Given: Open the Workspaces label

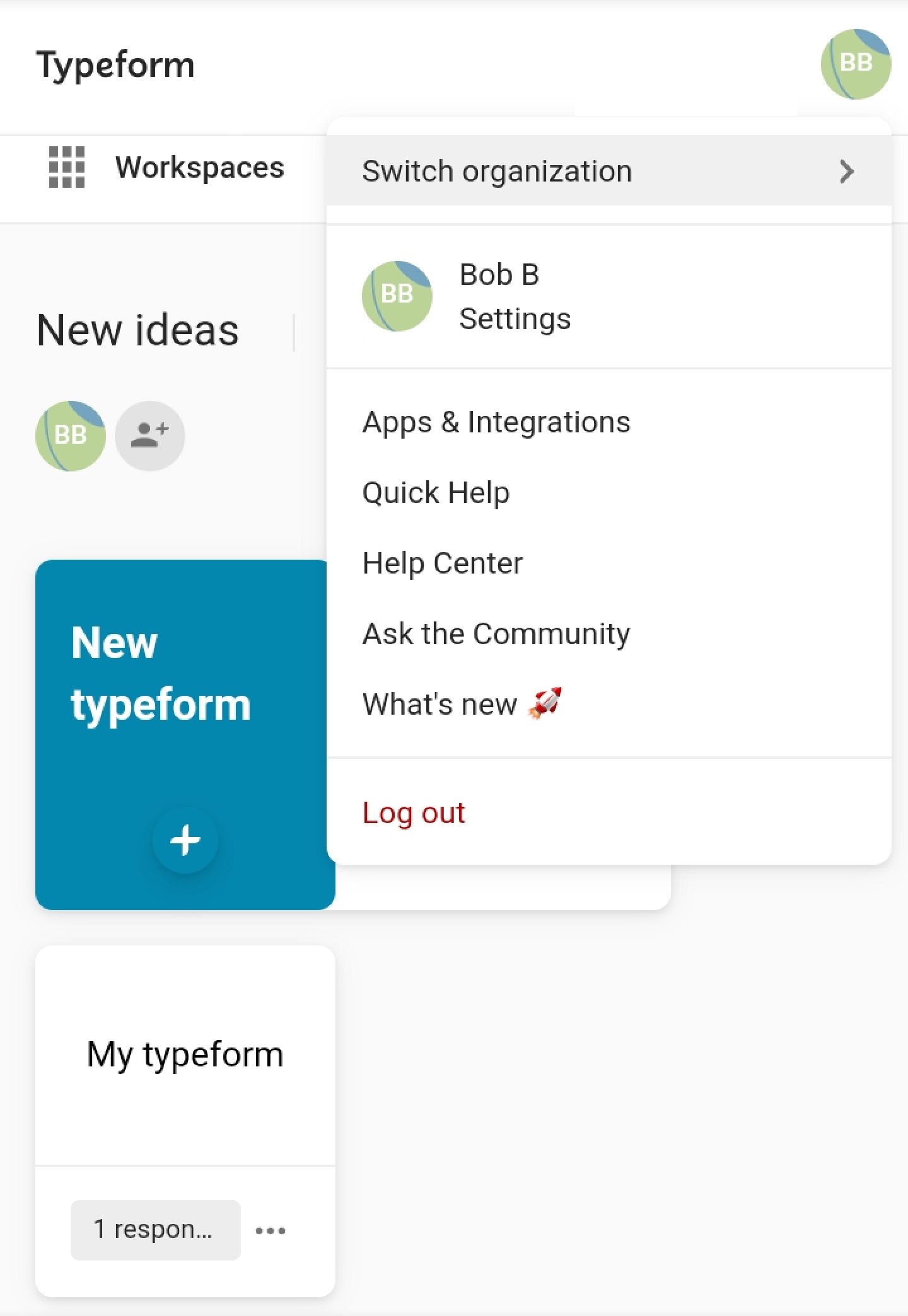Looking at the screenshot, I should click(x=200, y=167).
